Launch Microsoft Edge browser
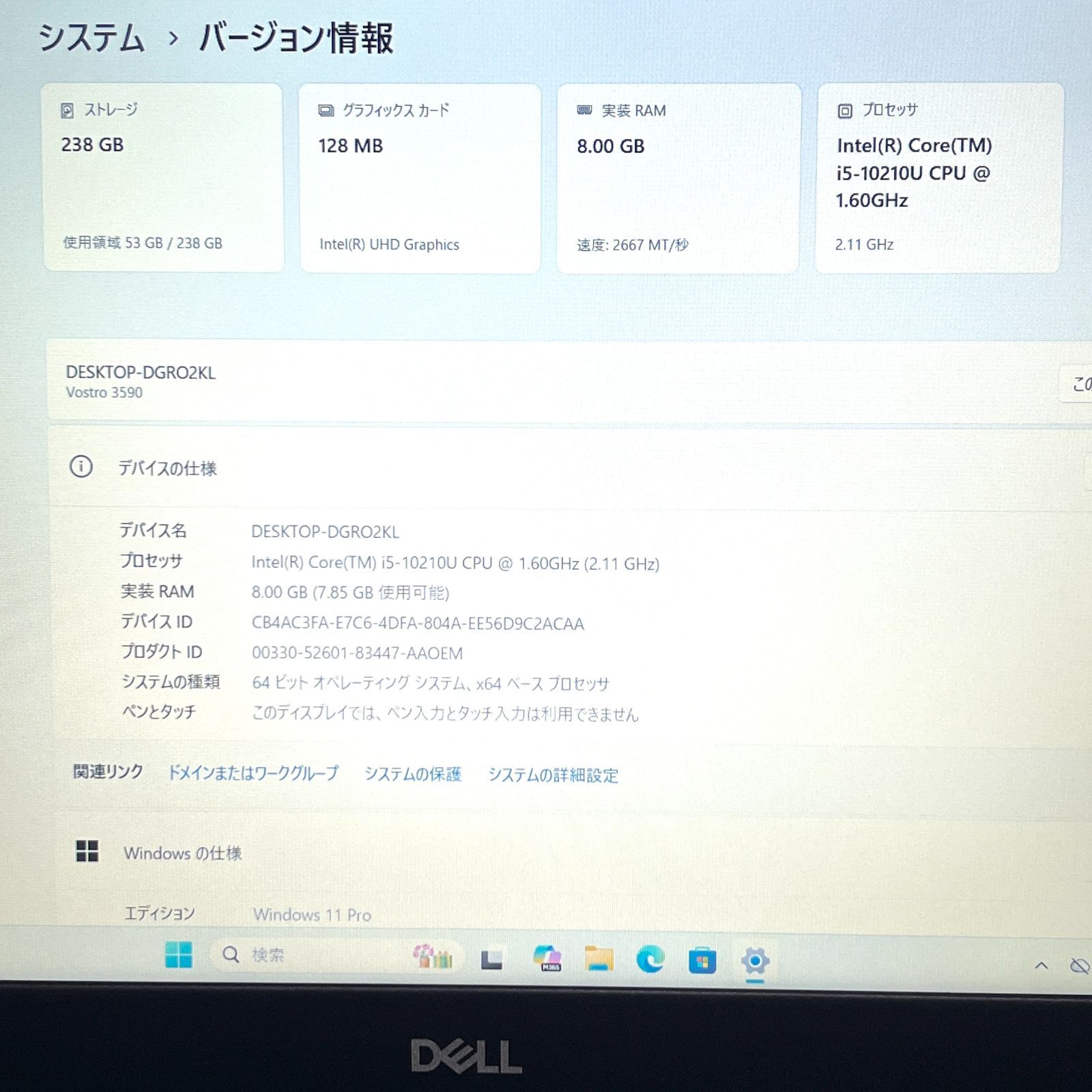Viewport: 1092px width, 1092px height. pyautogui.click(x=650, y=960)
